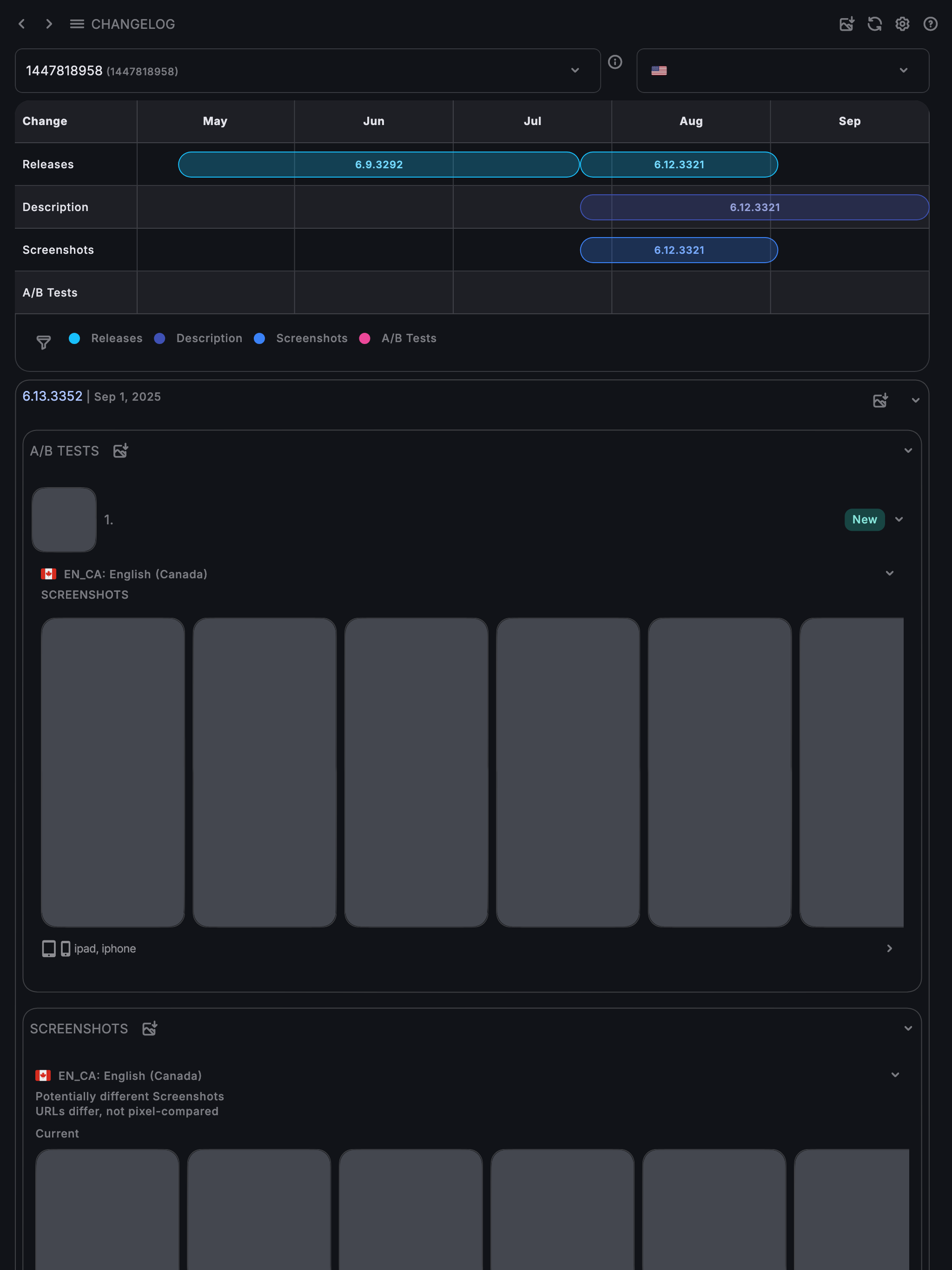Click the filter funnel icon in the legend
Screen dimensions: 952x1270
click(44, 342)
